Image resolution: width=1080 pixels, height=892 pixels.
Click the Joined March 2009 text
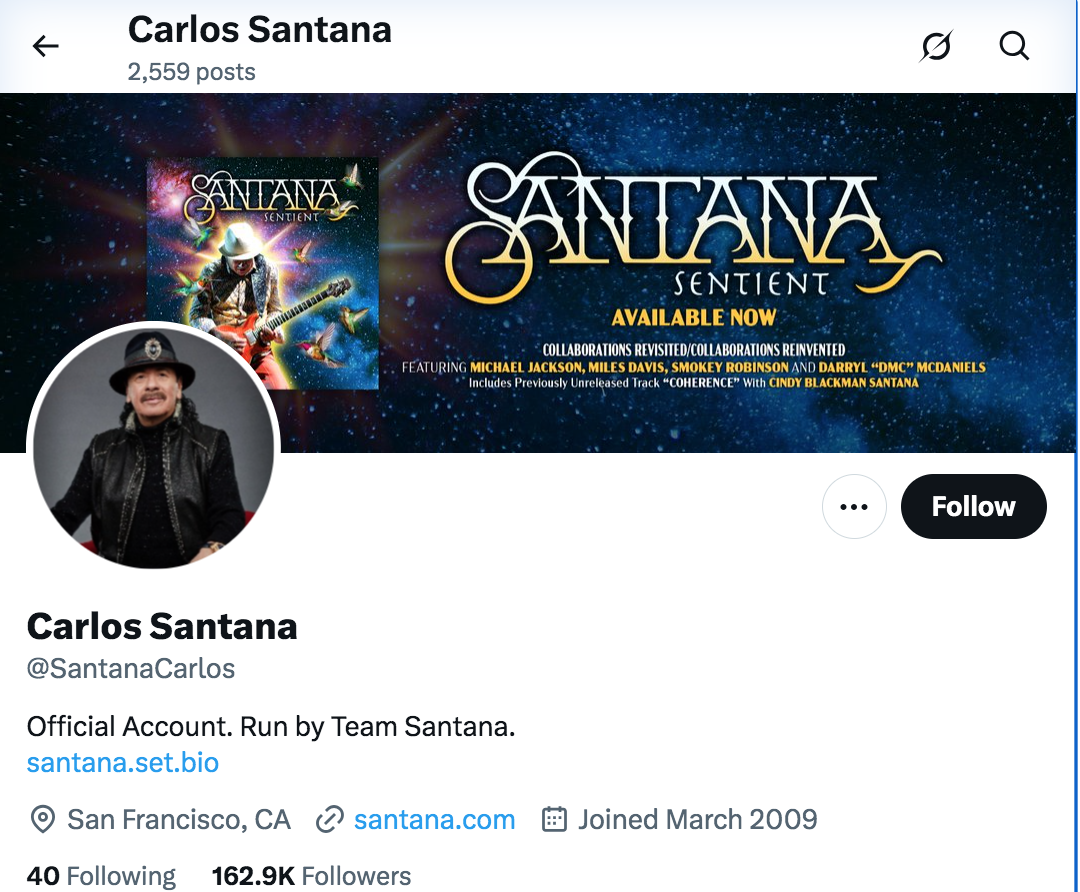pos(697,821)
